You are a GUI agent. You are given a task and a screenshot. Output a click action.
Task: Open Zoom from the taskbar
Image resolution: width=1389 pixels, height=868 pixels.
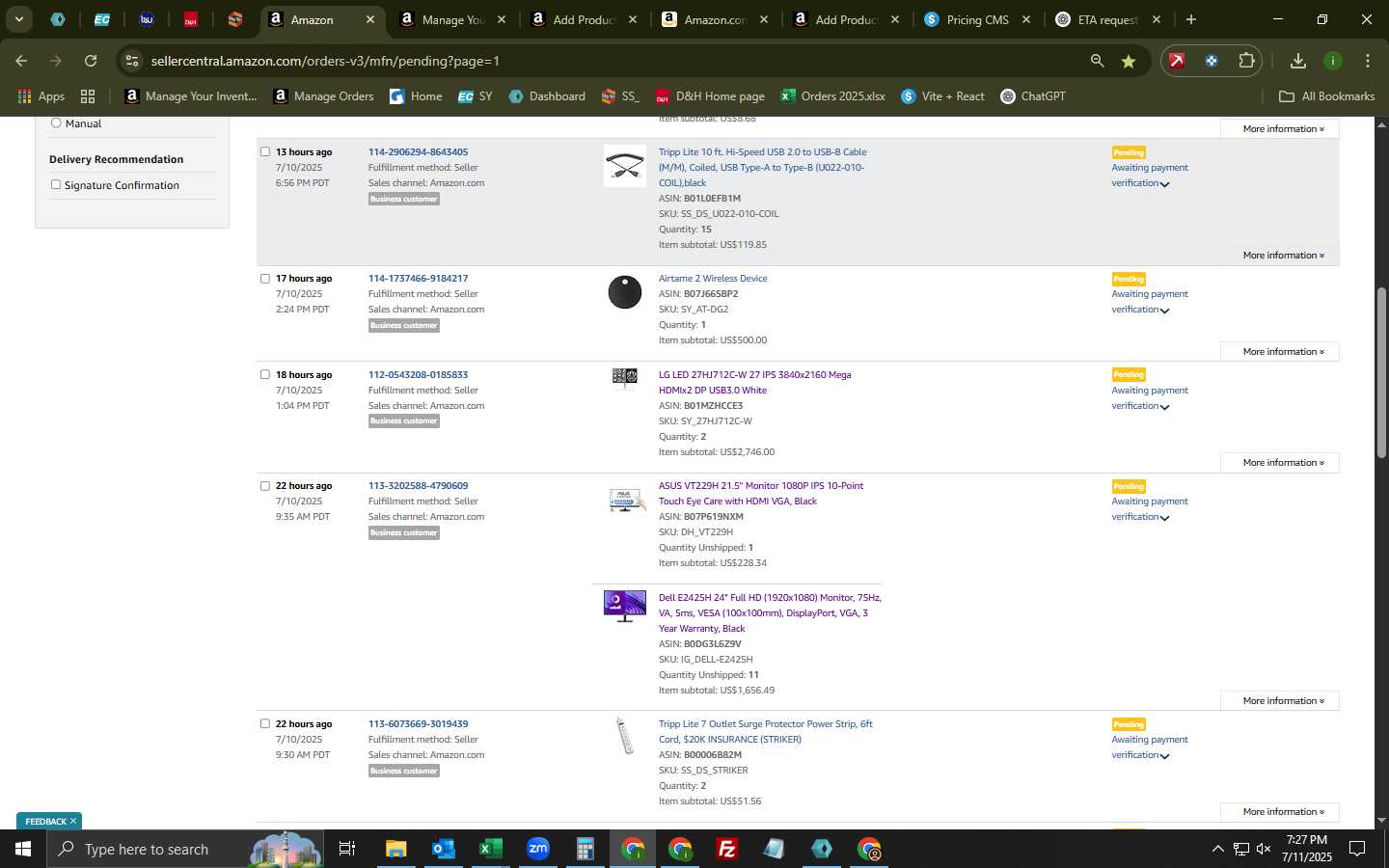537,849
